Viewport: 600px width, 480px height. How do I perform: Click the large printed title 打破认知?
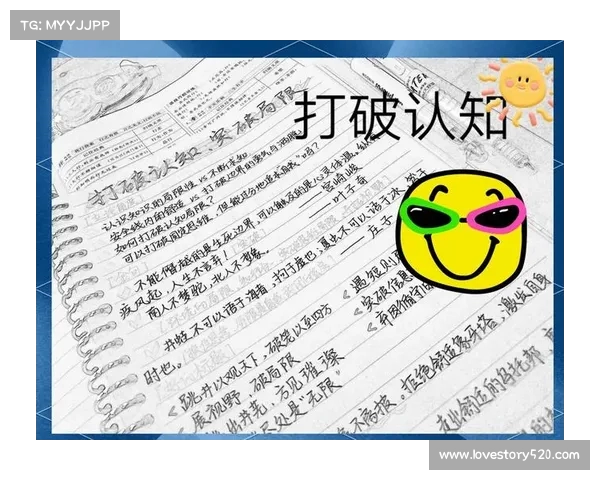[402, 115]
